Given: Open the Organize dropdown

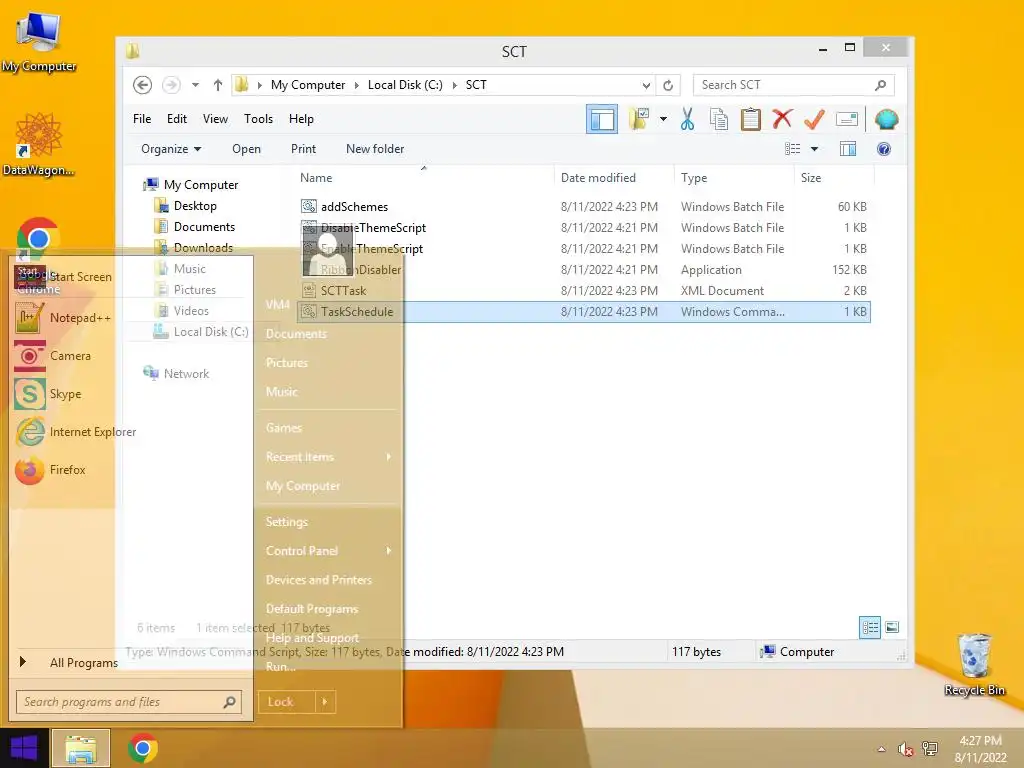Looking at the screenshot, I should click(171, 149).
